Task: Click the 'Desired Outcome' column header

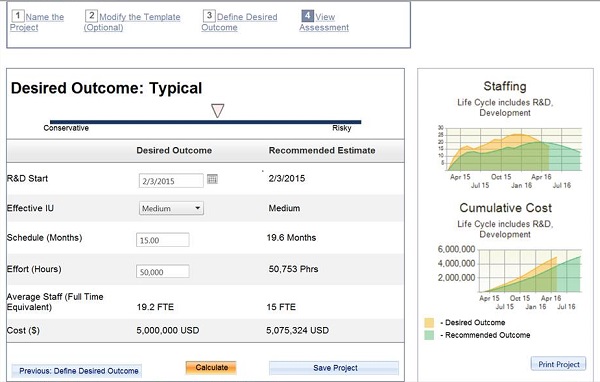Action: point(174,150)
